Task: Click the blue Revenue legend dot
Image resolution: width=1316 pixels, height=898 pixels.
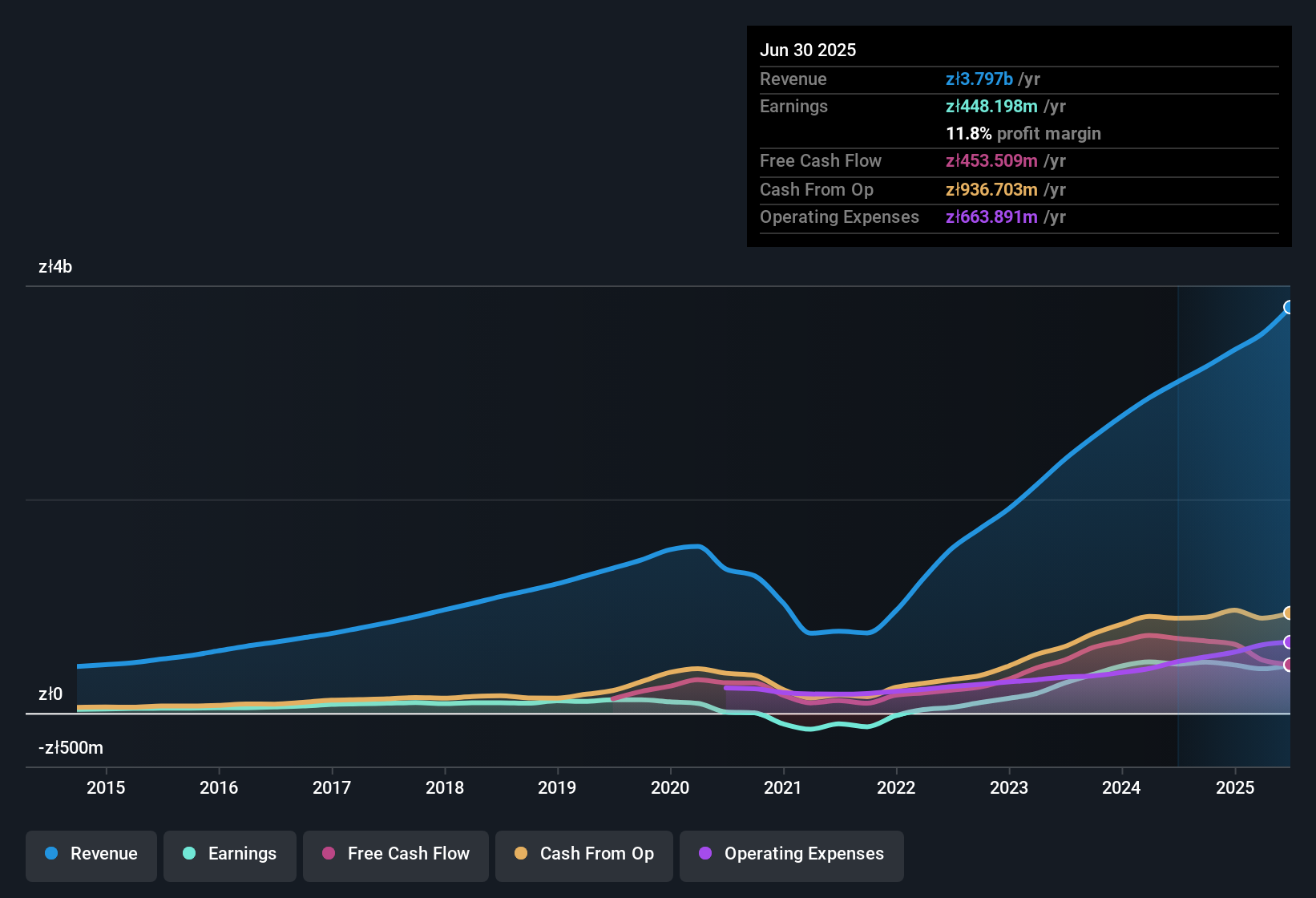Action: tap(51, 854)
